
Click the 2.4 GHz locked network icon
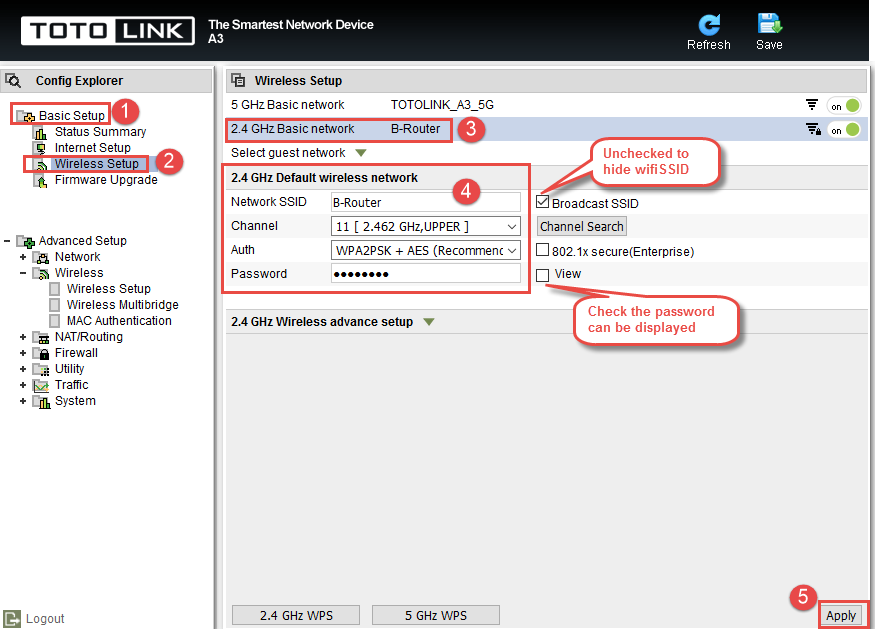(x=813, y=129)
